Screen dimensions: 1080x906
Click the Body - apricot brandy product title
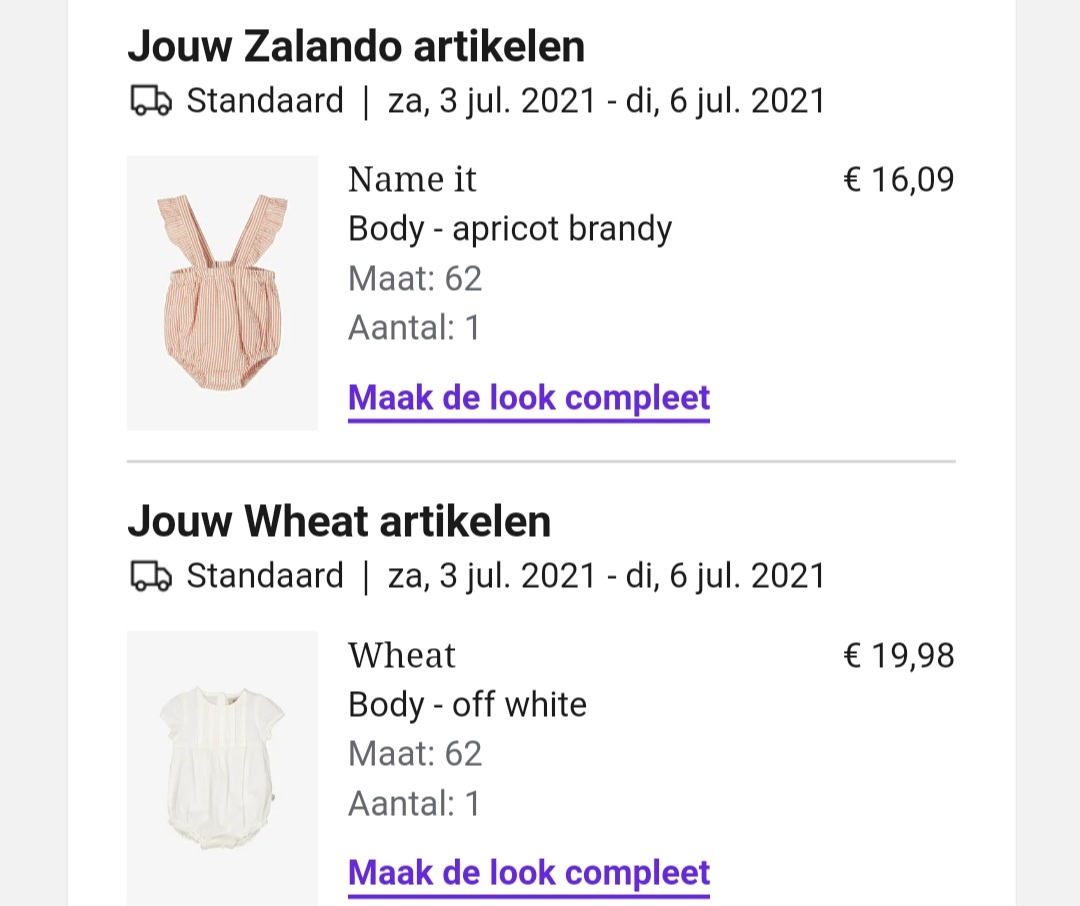510,229
